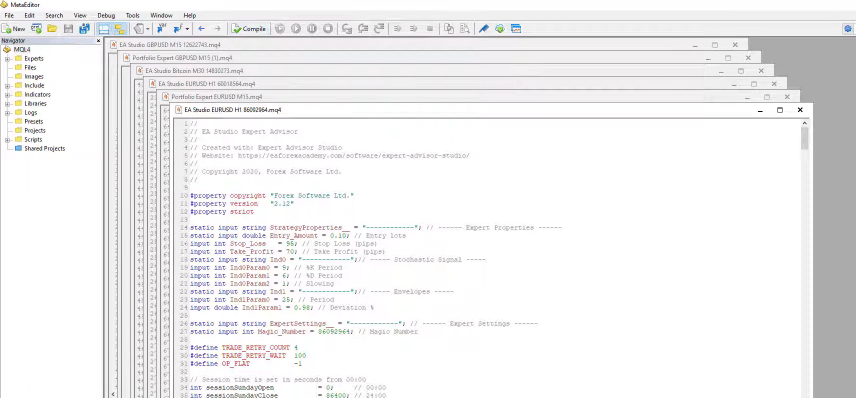Image resolution: width=856 pixels, height=398 pixels.
Task: Expand the Logs folder
Action: coord(8,112)
